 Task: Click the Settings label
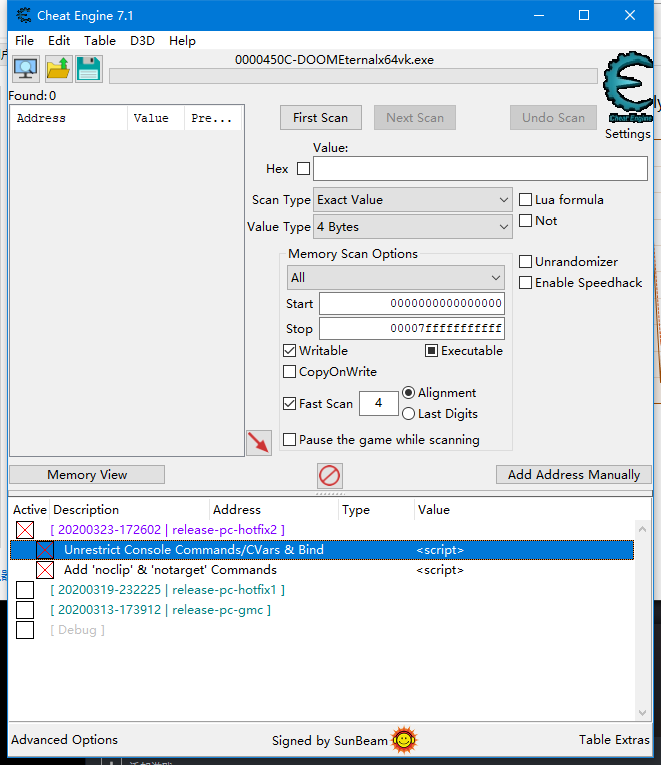tap(628, 134)
